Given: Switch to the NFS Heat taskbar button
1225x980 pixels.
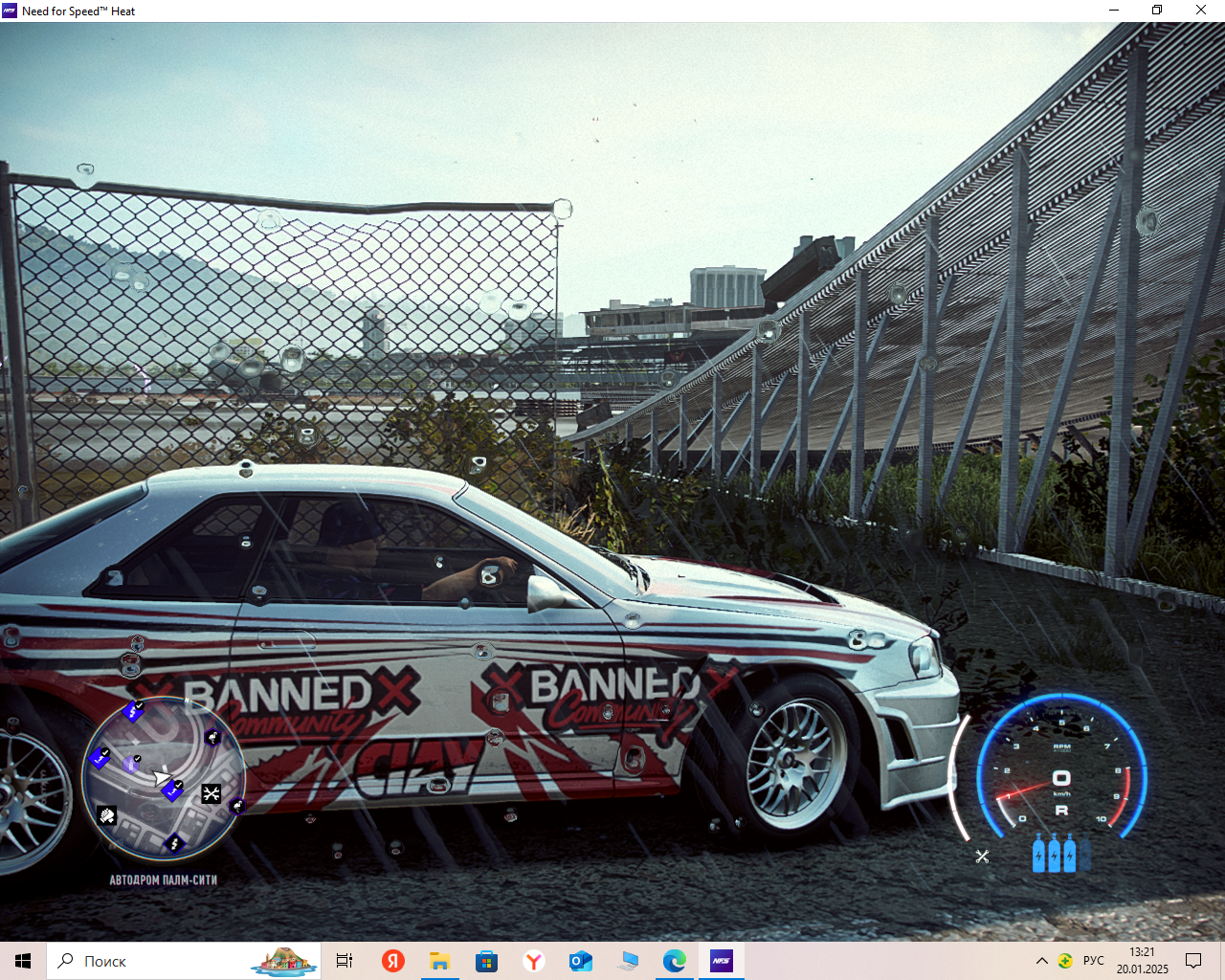Looking at the screenshot, I should coord(722,961).
